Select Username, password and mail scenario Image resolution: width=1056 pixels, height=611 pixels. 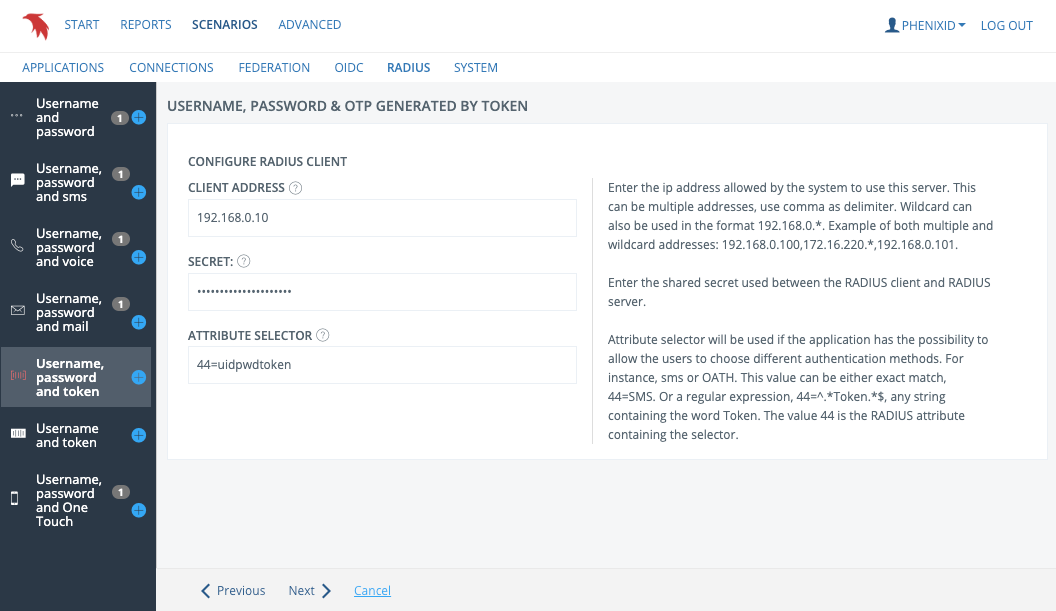click(69, 312)
